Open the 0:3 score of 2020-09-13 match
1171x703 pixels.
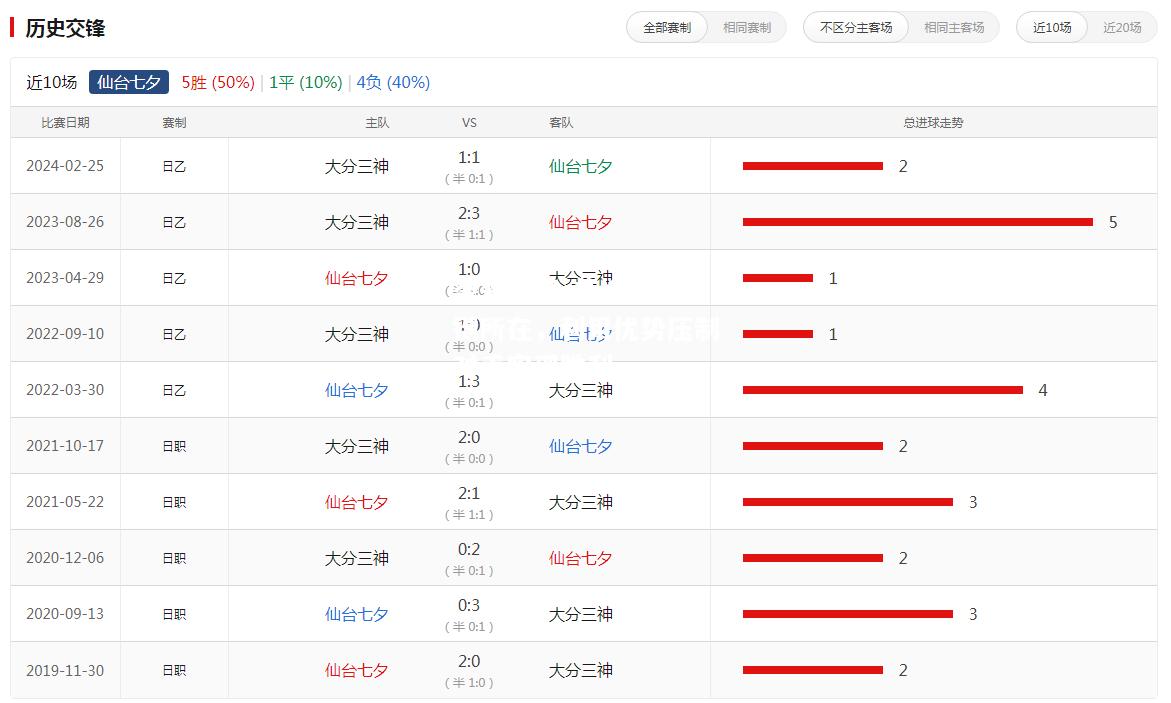tap(469, 606)
